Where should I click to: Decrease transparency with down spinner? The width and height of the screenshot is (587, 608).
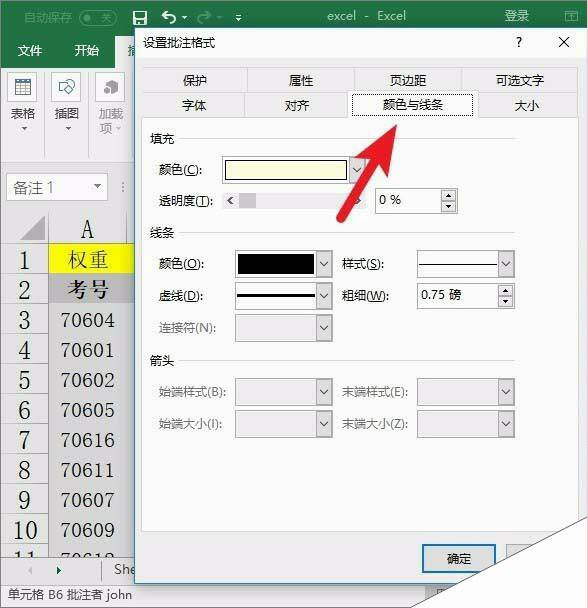(x=449, y=206)
